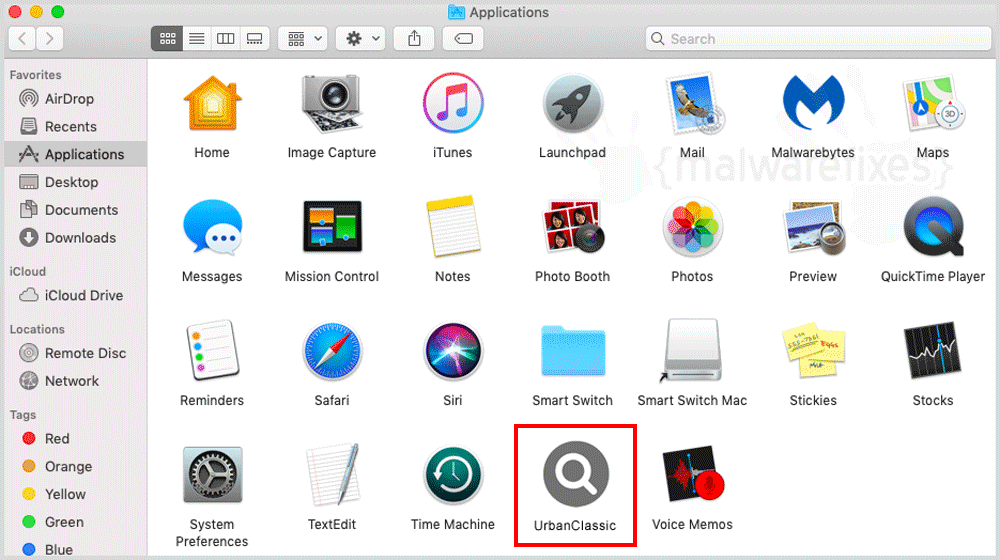Viewport: 1000px width, 560px height.
Task: Select the Reminders app icon
Action: click(212, 351)
